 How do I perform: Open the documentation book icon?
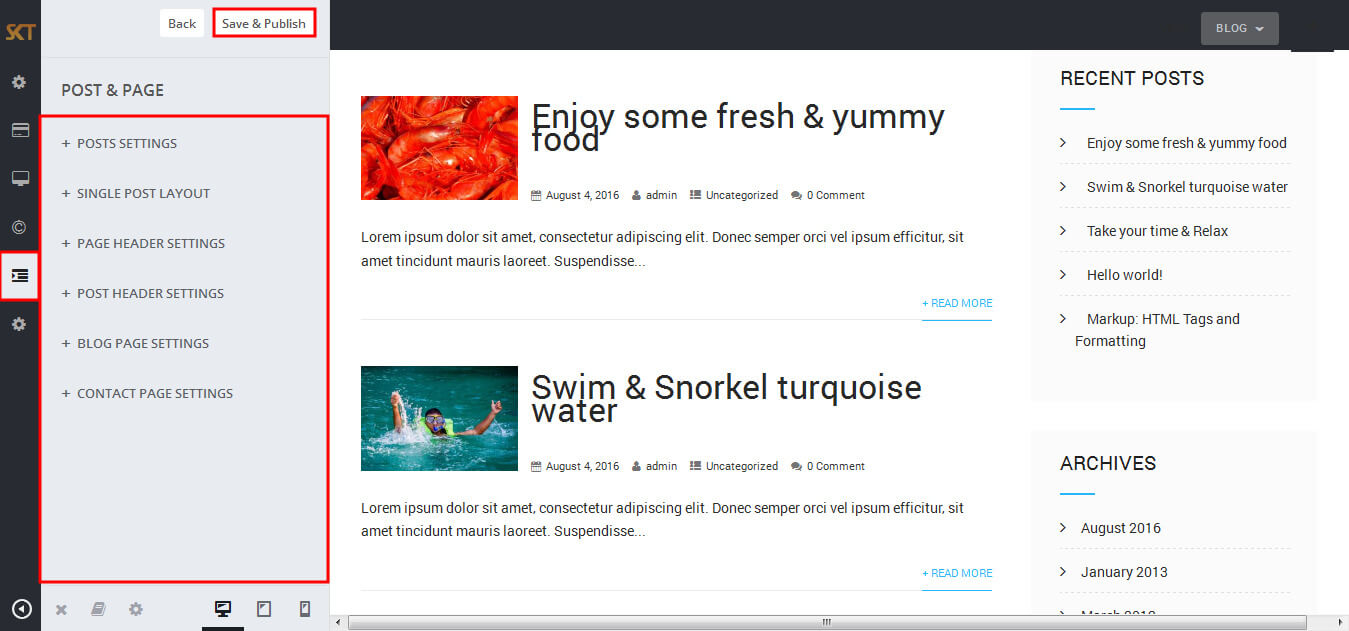(x=98, y=609)
